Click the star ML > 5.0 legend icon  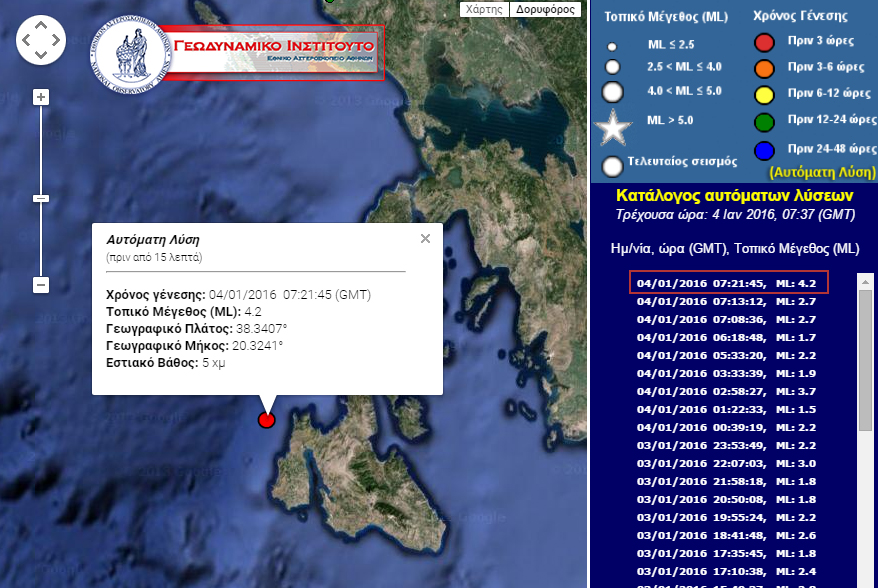[x=613, y=127]
